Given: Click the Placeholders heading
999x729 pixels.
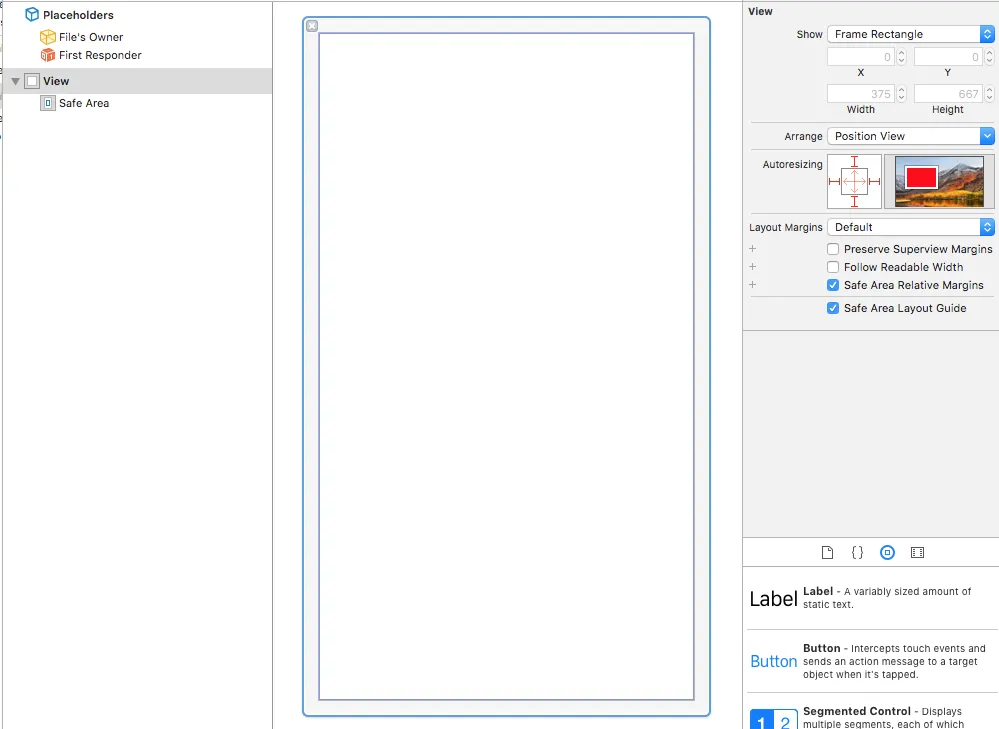Looking at the screenshot, I should coord(78,15).
